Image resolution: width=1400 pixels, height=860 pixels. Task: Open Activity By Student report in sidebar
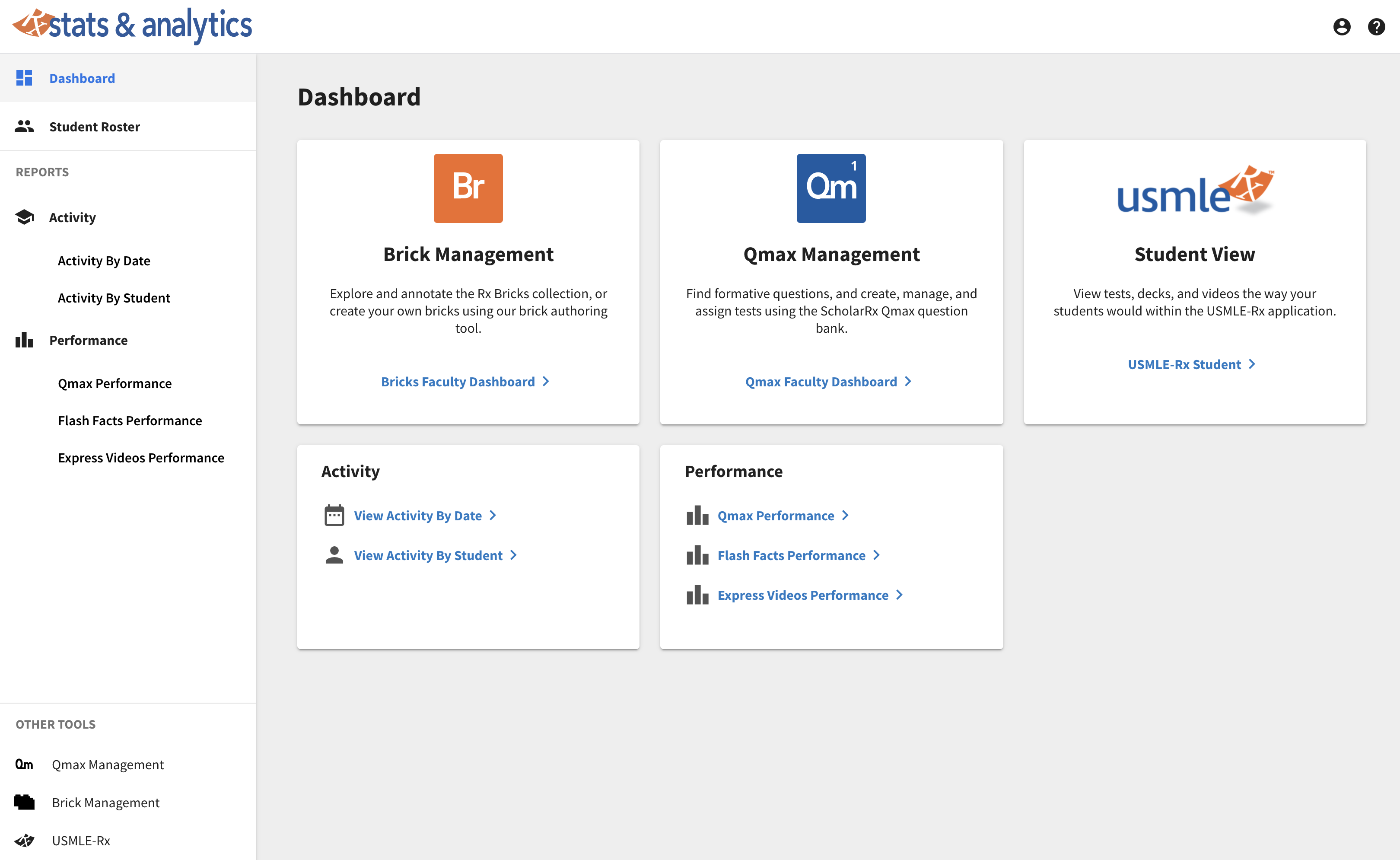click(114, 298)
